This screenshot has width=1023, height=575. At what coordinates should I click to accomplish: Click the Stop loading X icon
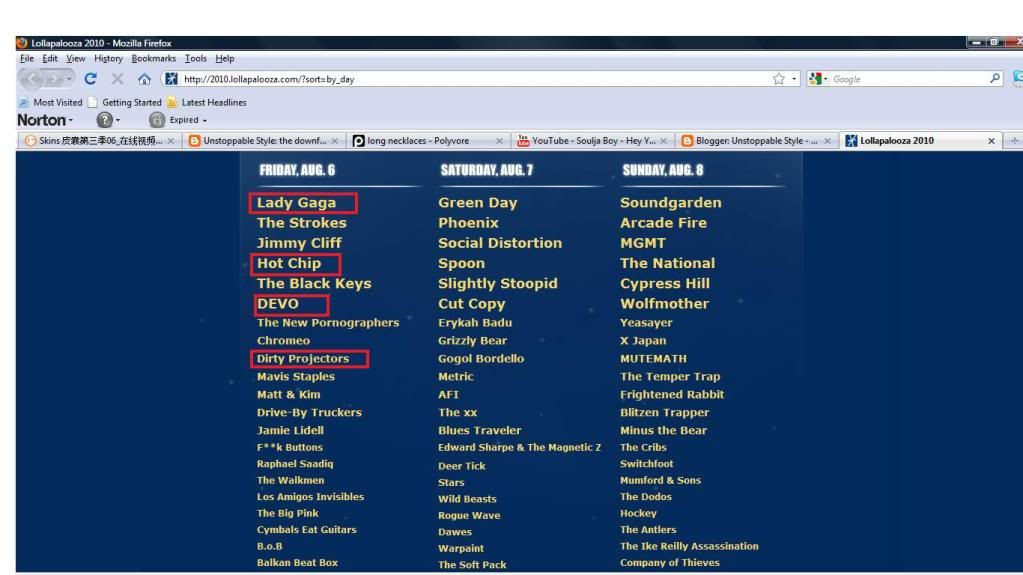[117, 79]
